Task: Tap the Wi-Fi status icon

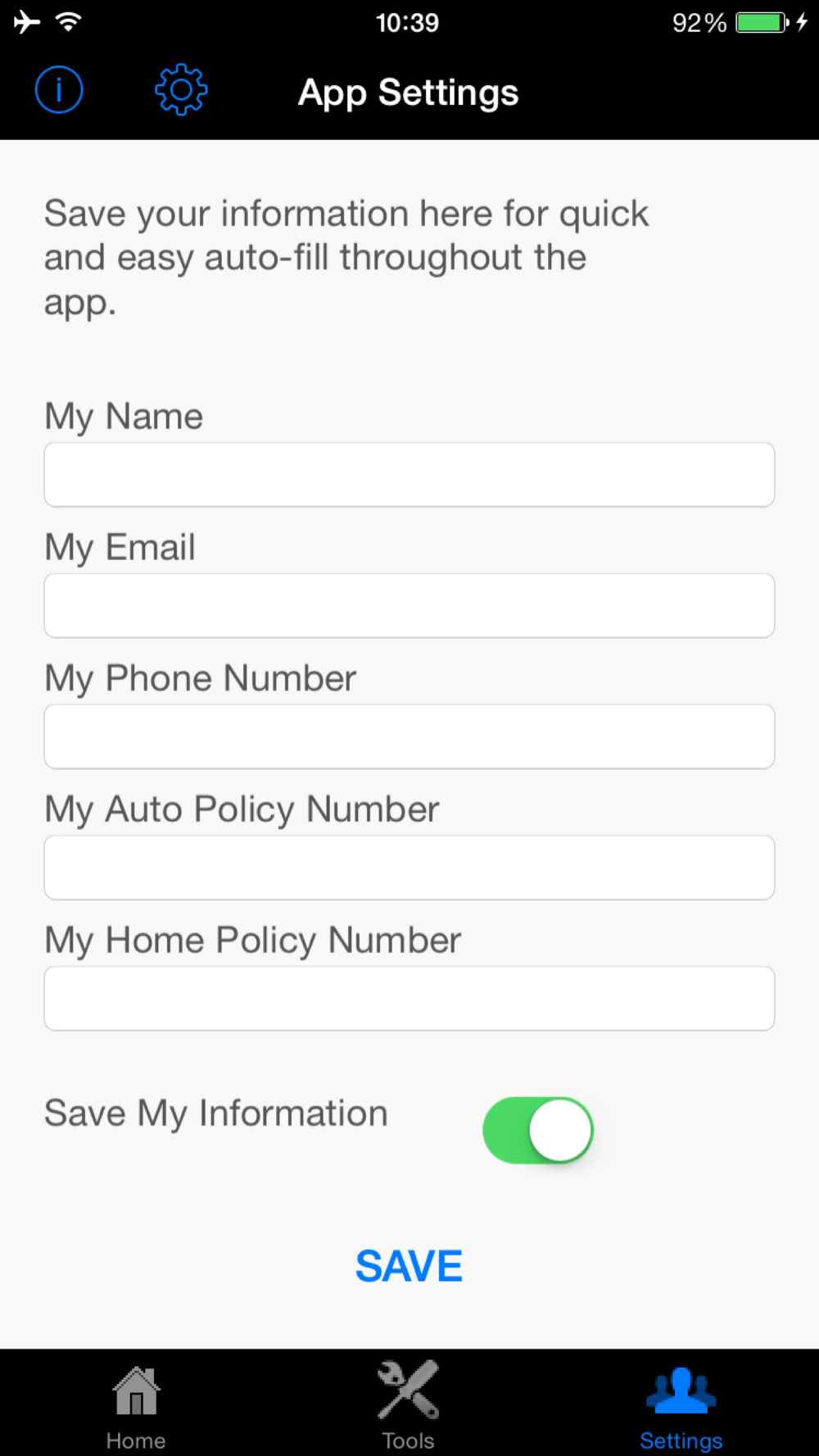Action: (69, 22)
